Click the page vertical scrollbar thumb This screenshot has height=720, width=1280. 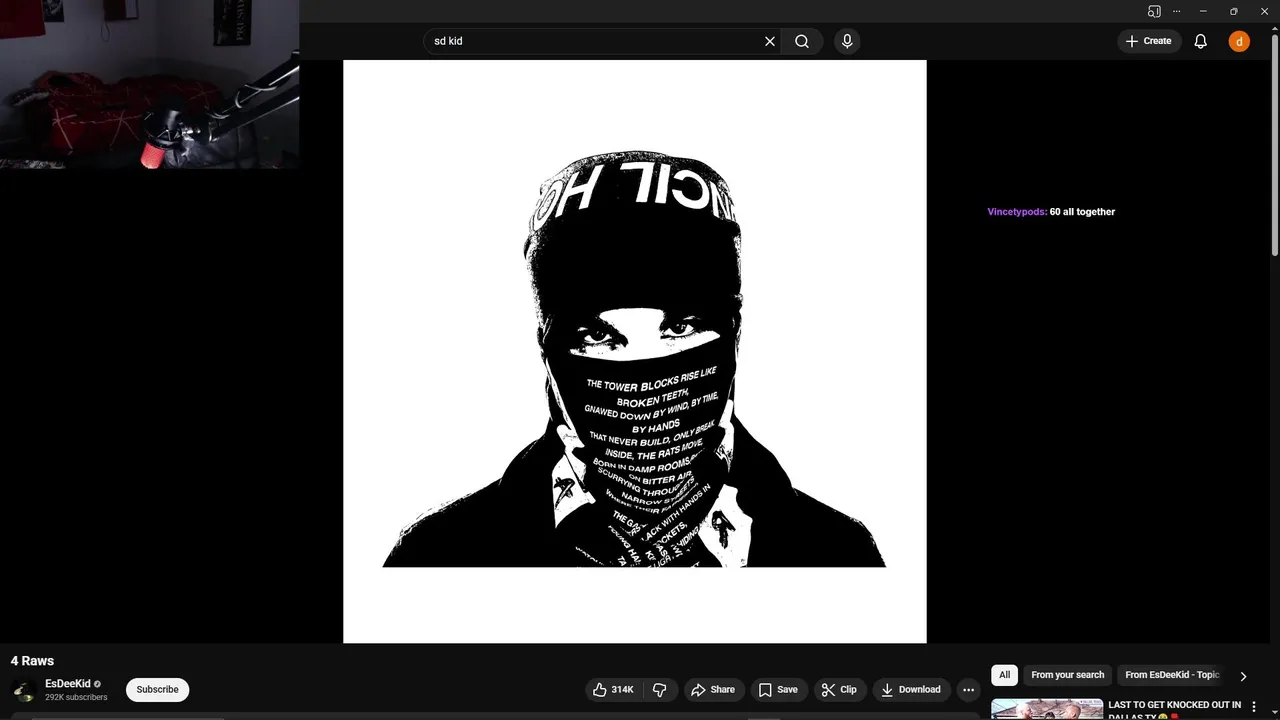[x=1274, y=145]
